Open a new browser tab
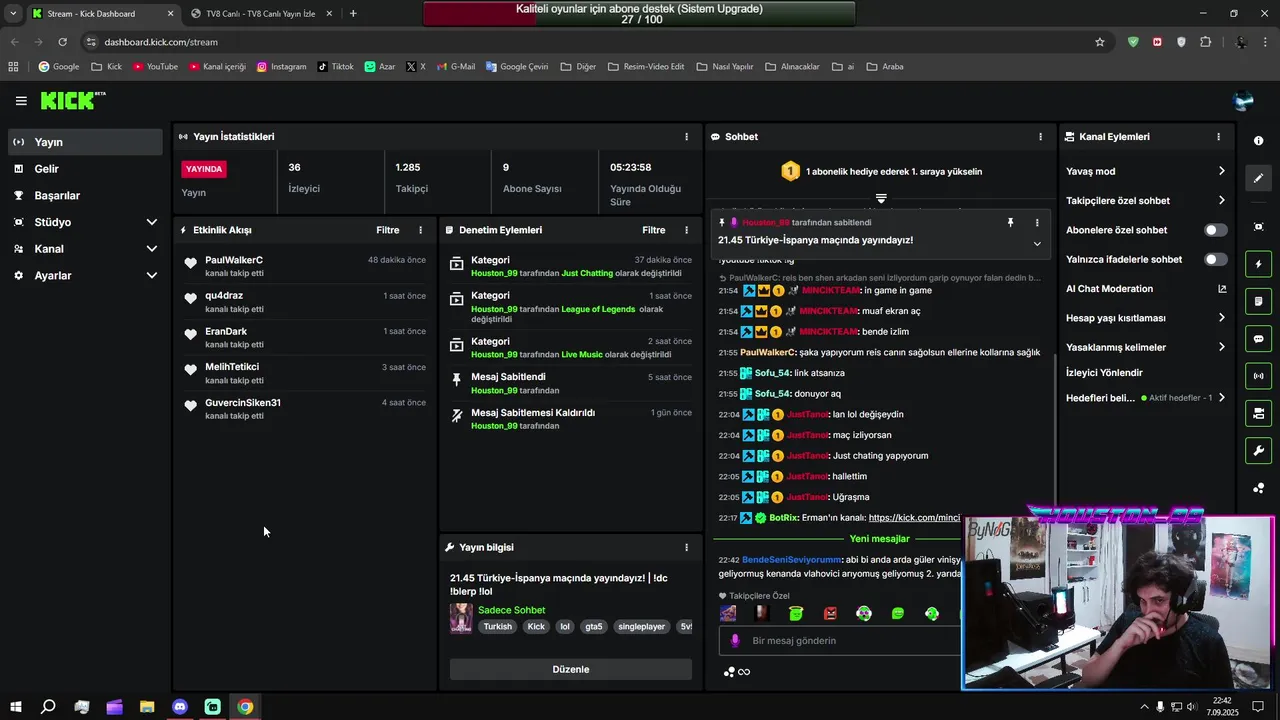 tap(353, 14)
